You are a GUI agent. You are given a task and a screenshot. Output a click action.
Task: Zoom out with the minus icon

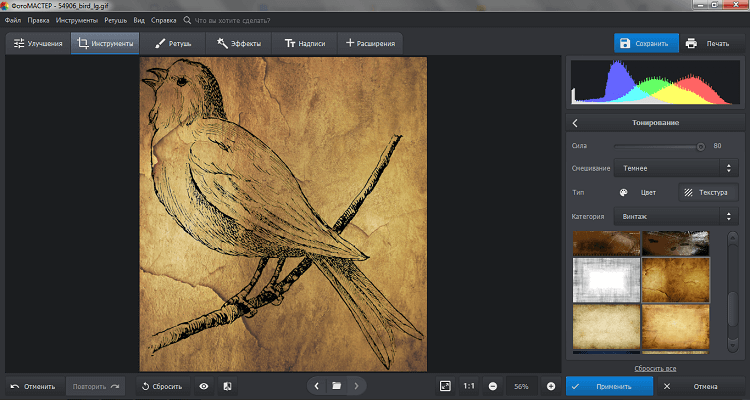(493, 386)
